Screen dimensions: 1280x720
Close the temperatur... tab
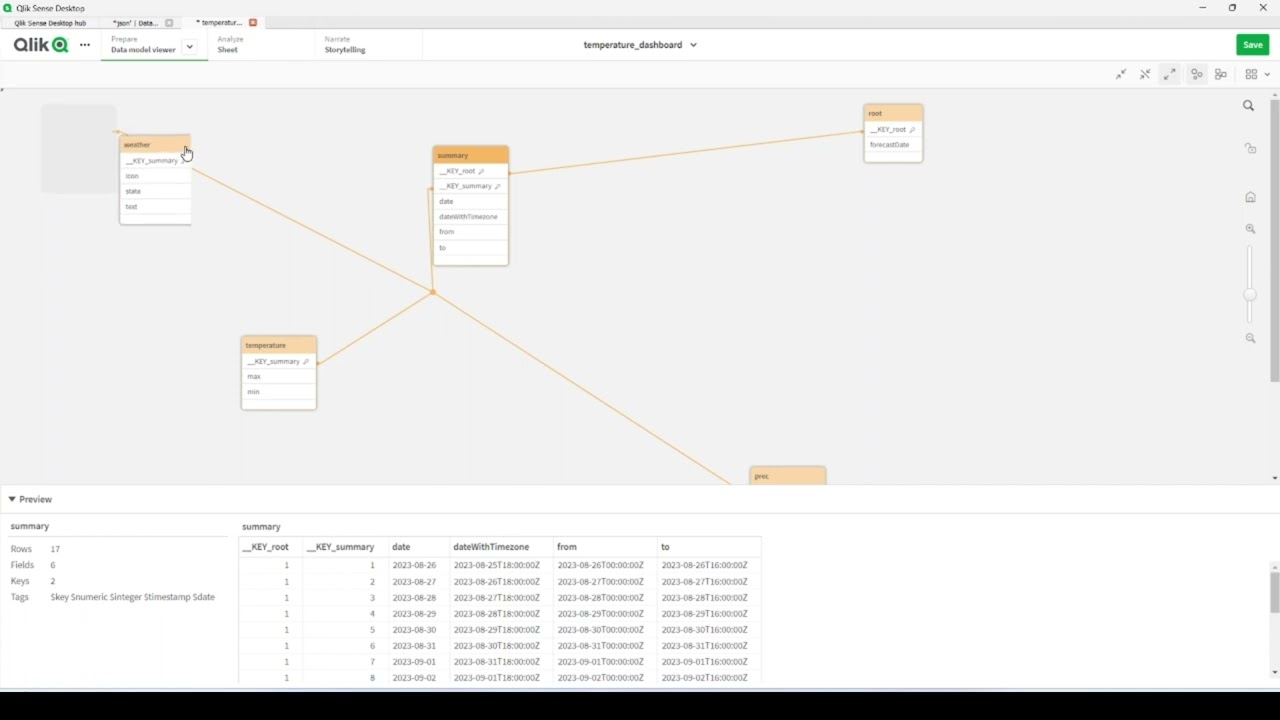pyautogui.click(x=253, y=22)
